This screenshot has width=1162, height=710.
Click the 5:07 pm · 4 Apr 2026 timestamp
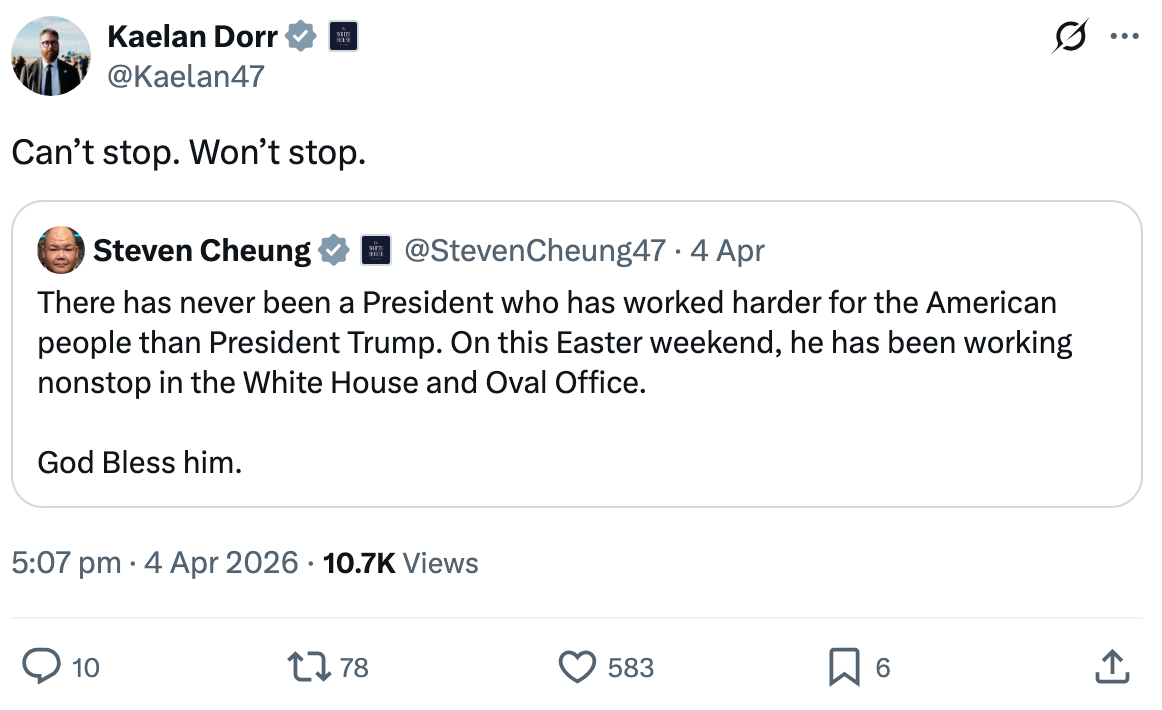155,563
